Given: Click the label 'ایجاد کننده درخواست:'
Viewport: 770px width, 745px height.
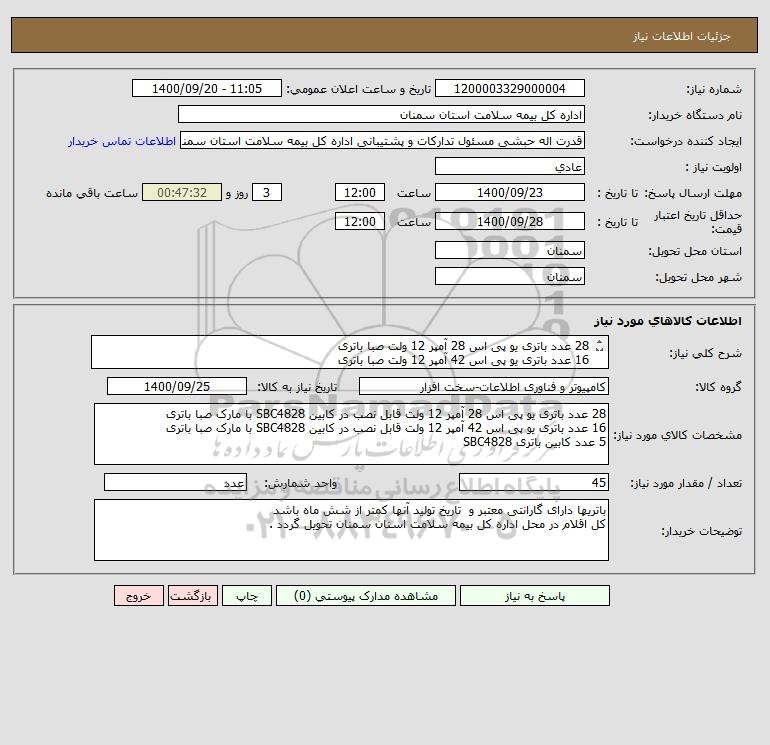Looking at the screenshot, I should point(686,141).
